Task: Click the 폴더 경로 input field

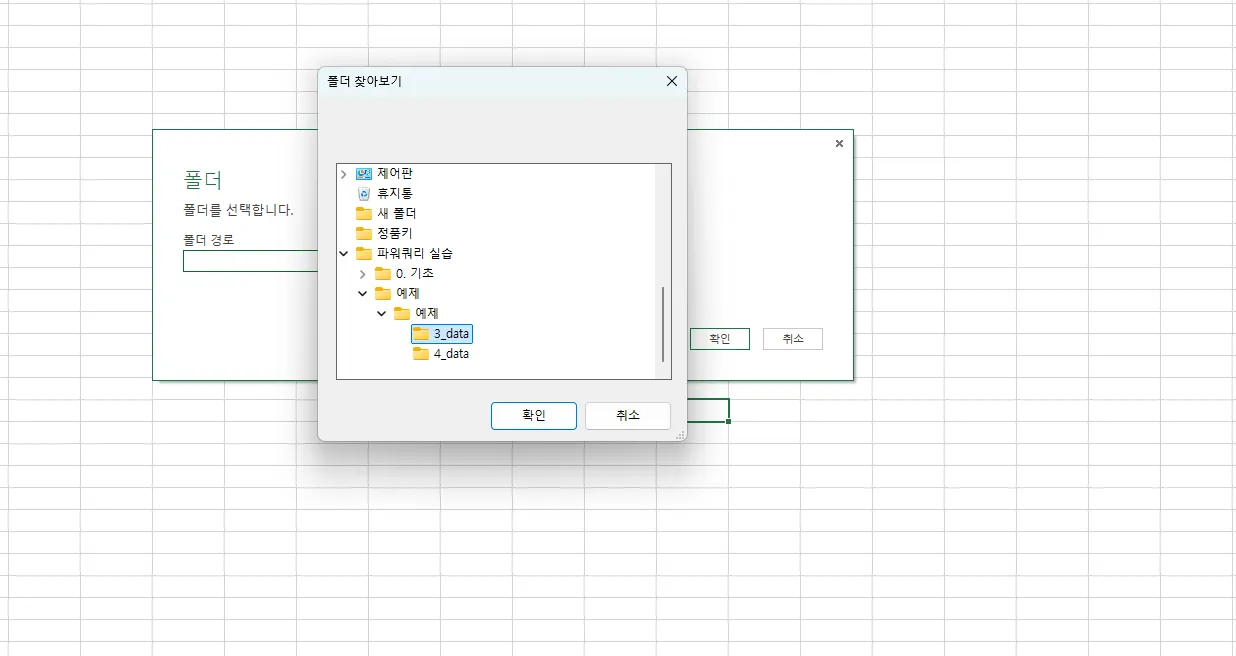Action: pyautogui.click(x=250, y=261)
